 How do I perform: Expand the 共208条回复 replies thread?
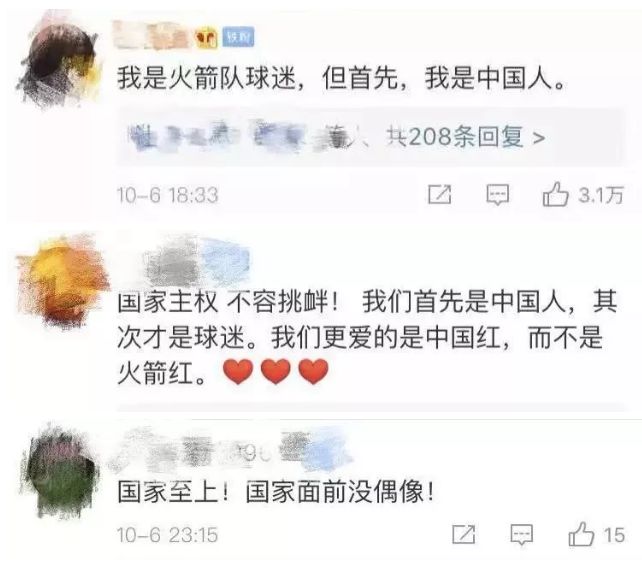pos(371,137)
